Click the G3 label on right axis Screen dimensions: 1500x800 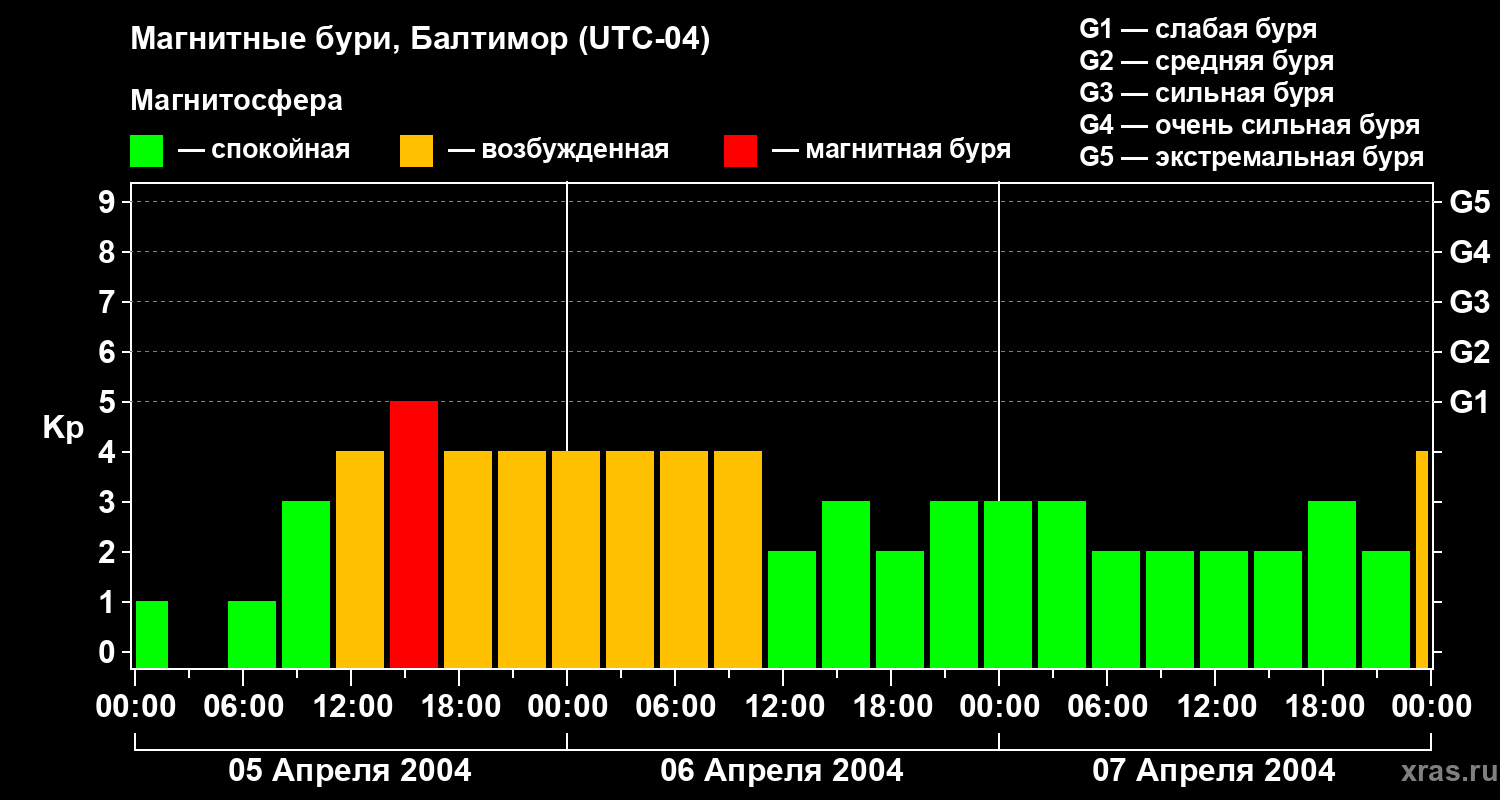(x=1469, y=302)
